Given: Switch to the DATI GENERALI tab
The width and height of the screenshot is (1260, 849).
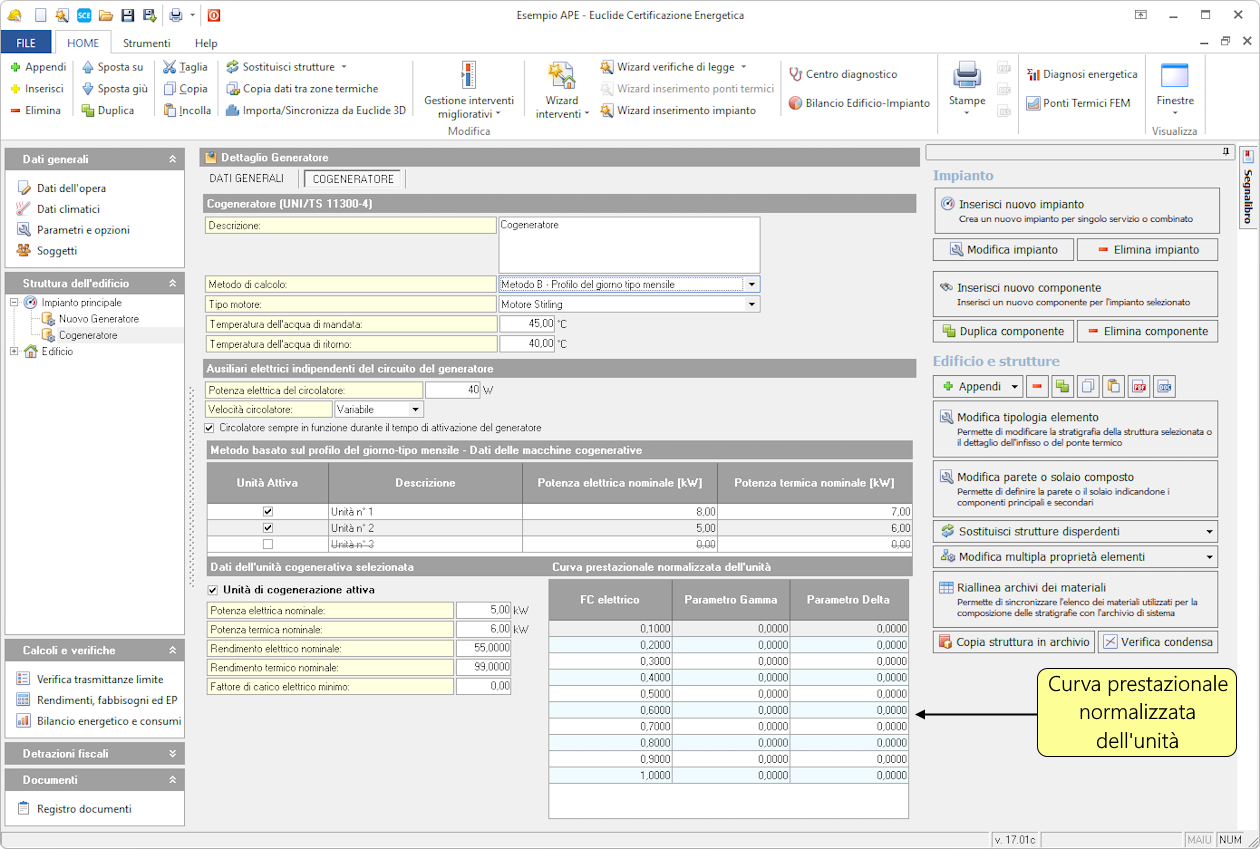Looking at the screenshot, I should pyautogui.click(x=246, y=178).
